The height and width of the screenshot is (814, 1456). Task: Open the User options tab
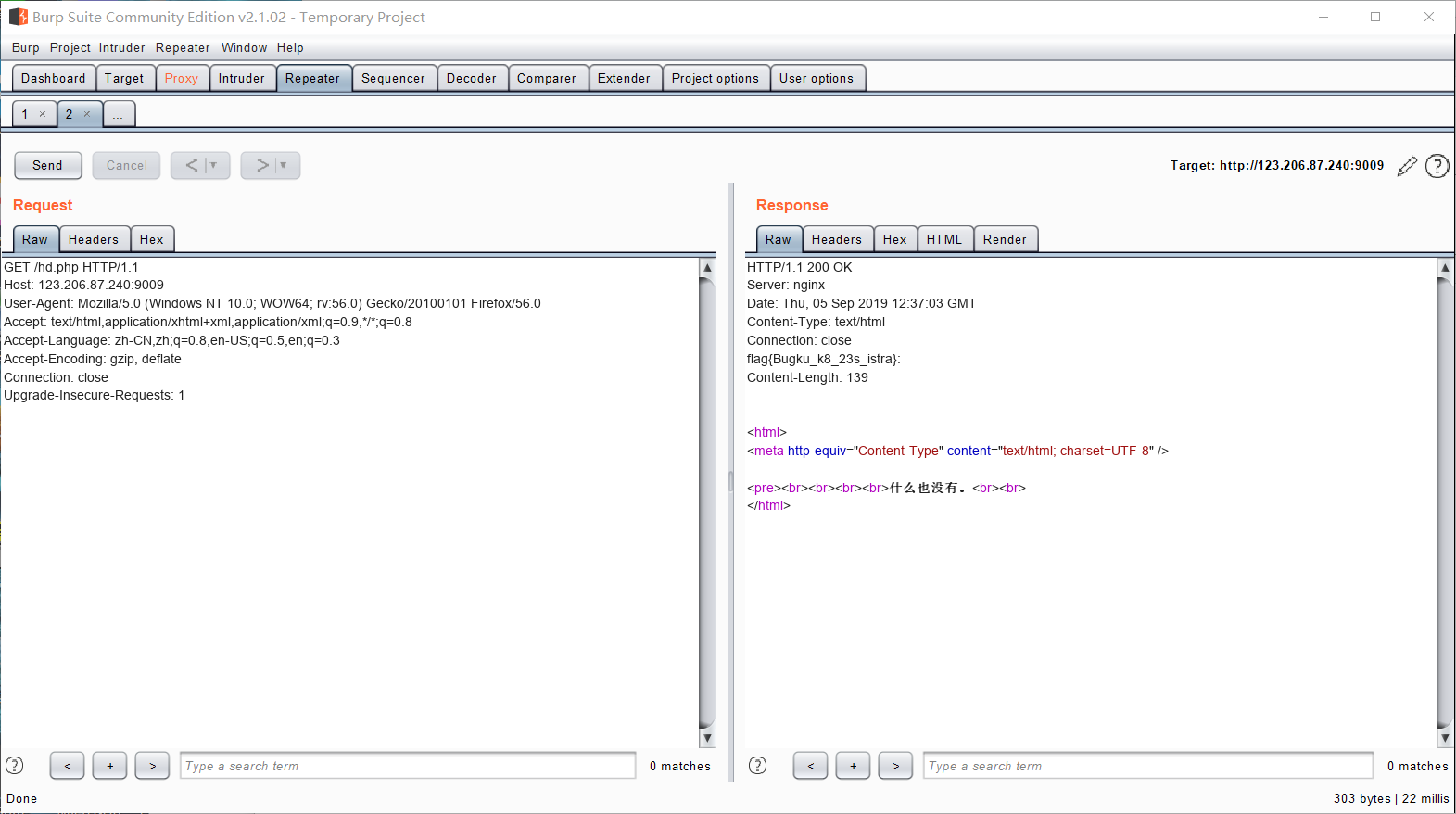tap(817, 79)
